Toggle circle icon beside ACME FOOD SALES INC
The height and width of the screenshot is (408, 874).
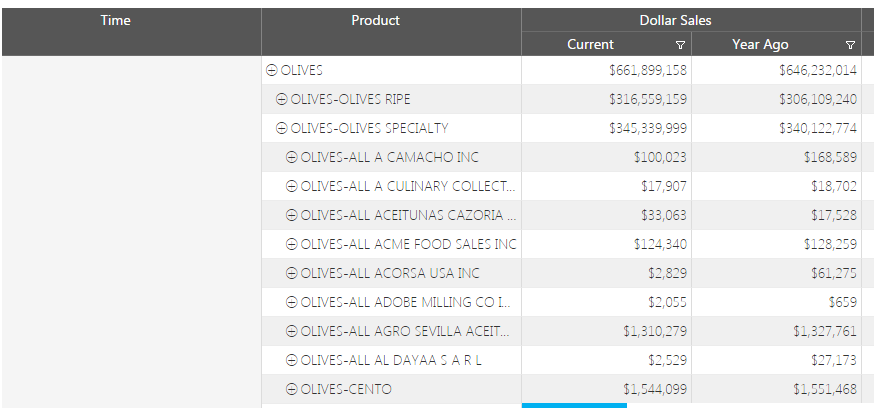coord(291,244)
